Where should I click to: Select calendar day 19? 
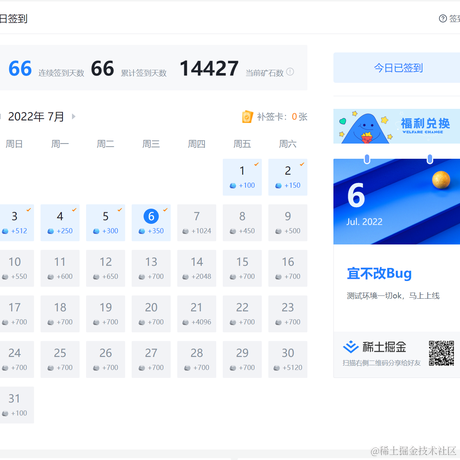click(106, 314)
